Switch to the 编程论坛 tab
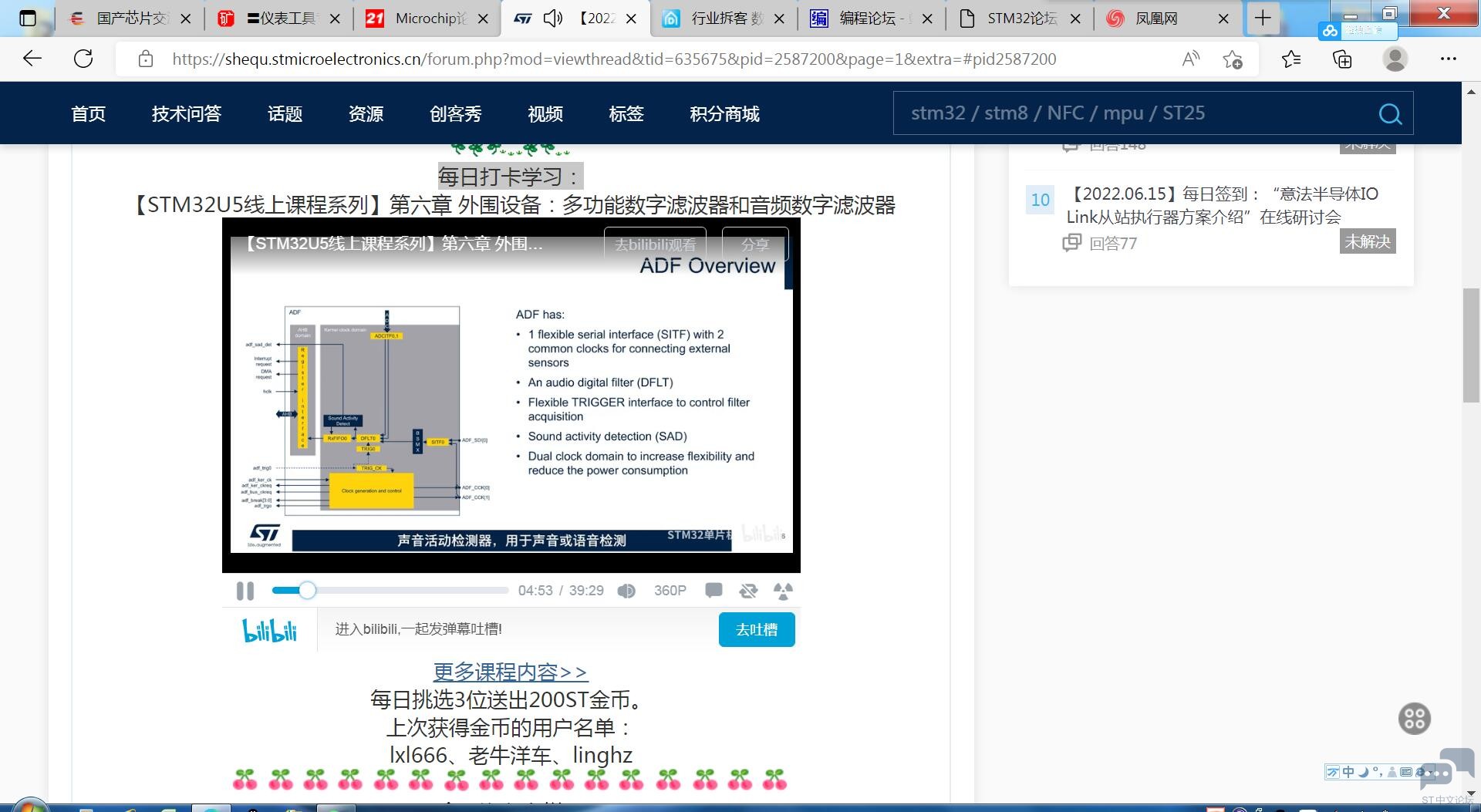This screenshot has width=1481, height=812. [873, 19]
